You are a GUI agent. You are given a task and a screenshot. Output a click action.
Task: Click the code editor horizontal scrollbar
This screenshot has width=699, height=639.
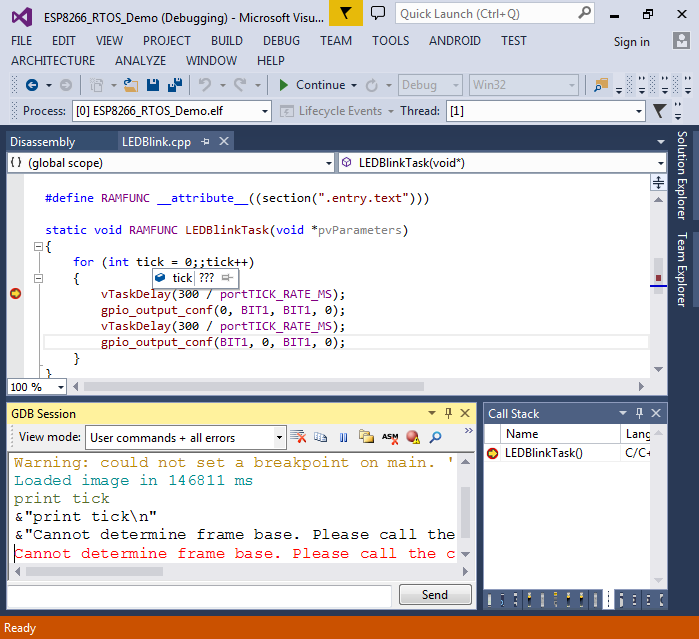[x=254, y=386]
